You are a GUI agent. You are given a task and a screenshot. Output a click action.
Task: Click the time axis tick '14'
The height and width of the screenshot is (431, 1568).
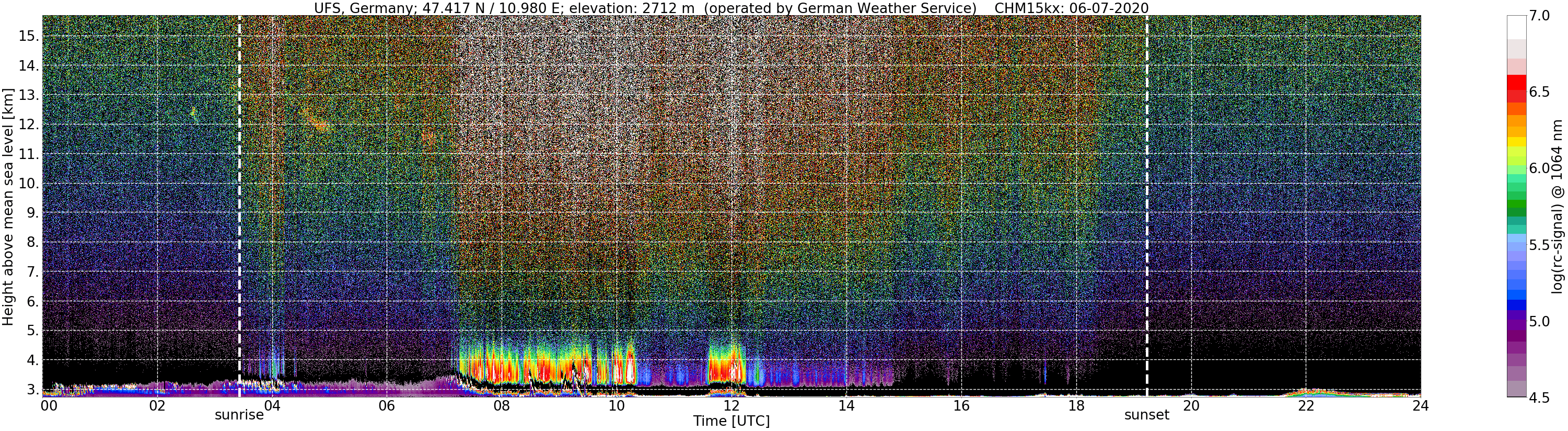coord(846,405)
